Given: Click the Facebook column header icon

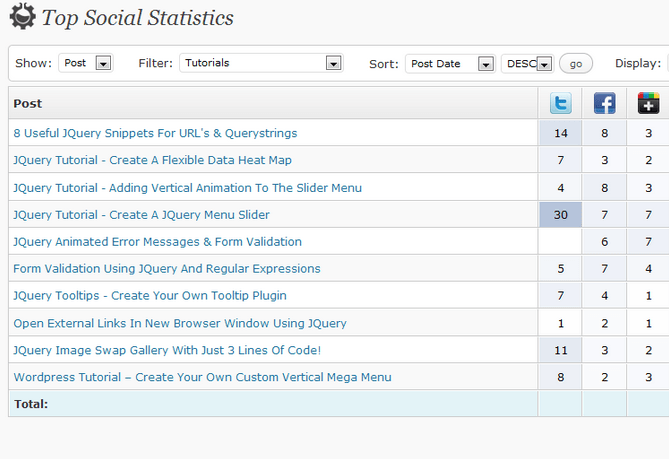Looking at the screenshot, I should tap(605, 103).
